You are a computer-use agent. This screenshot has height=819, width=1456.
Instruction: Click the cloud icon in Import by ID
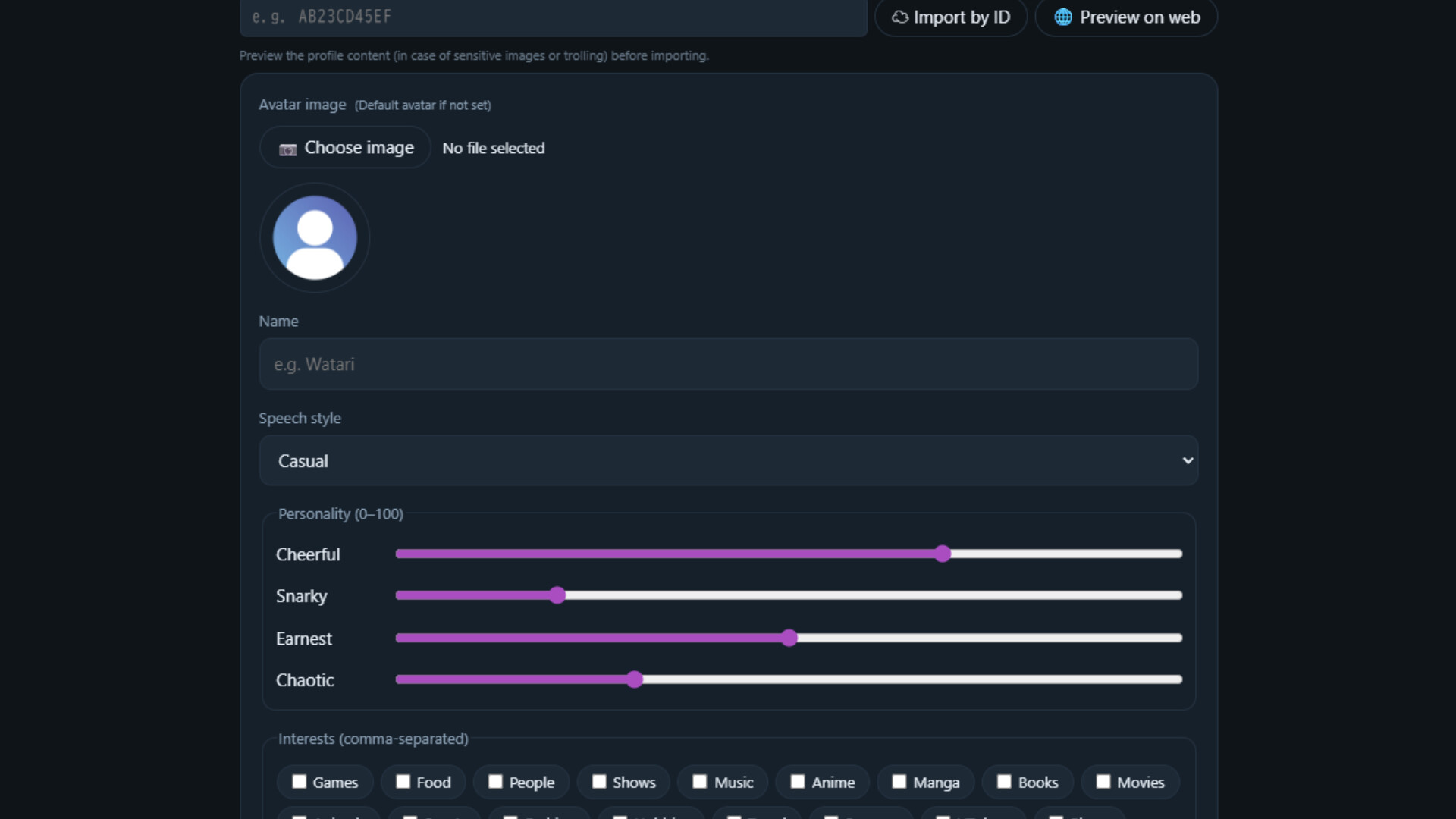pos(900,17)
